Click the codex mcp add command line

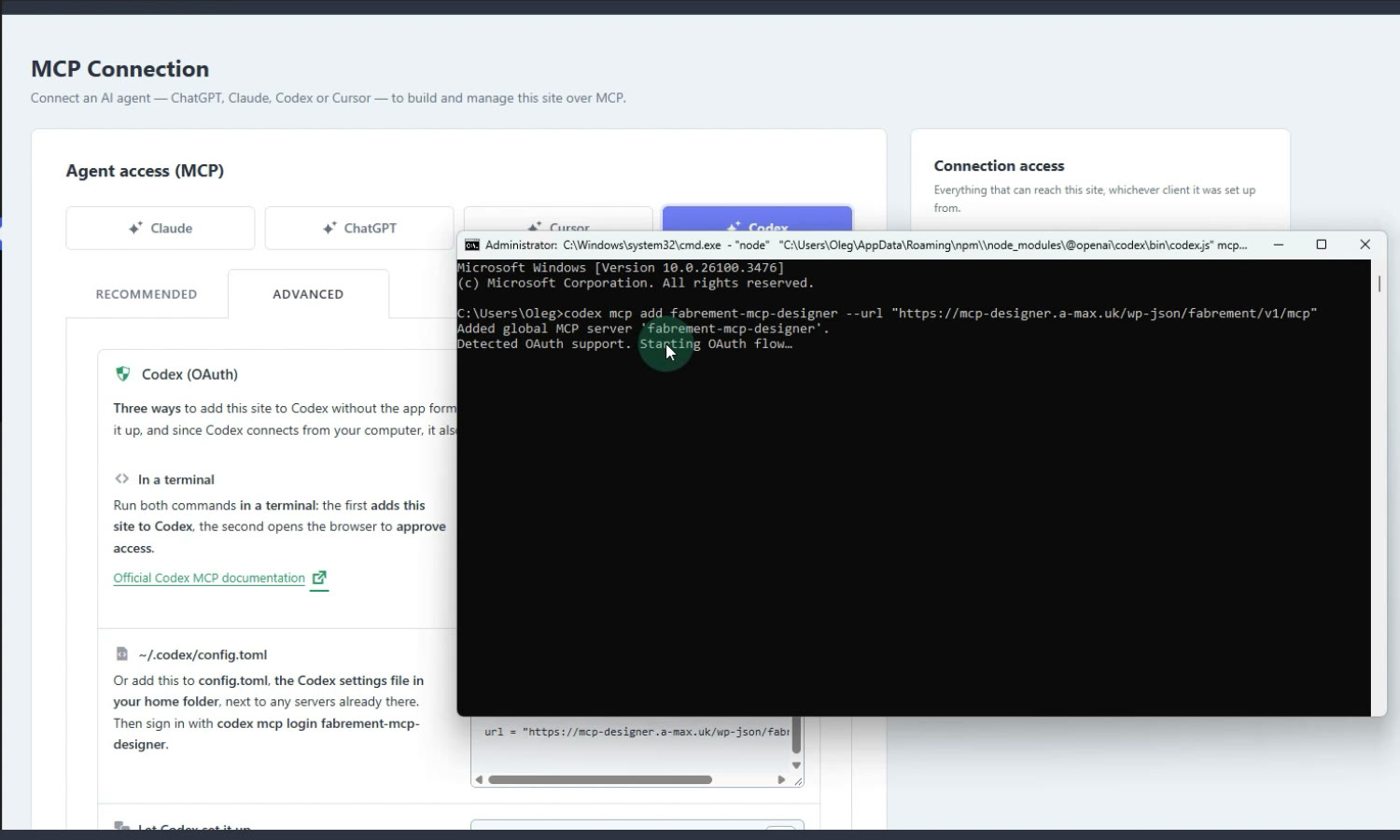click(887, 313)
